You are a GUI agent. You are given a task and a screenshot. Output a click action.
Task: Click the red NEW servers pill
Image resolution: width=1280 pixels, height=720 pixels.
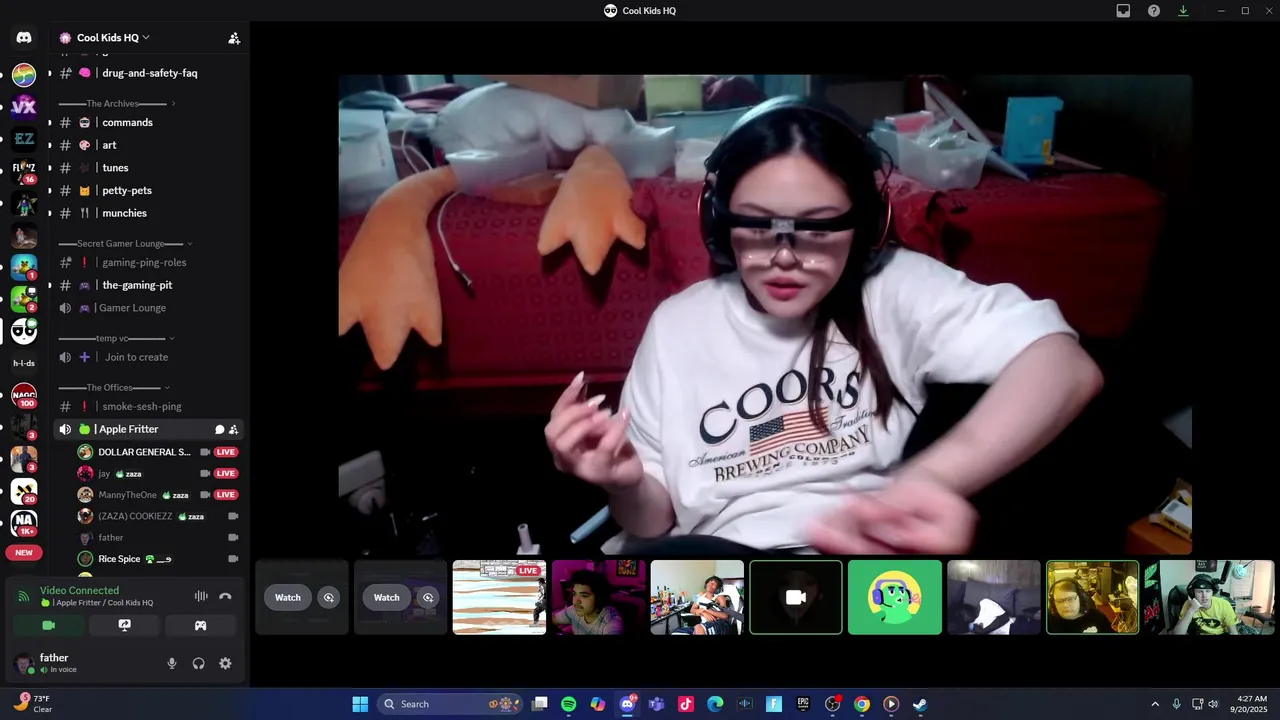click(24, 552)
